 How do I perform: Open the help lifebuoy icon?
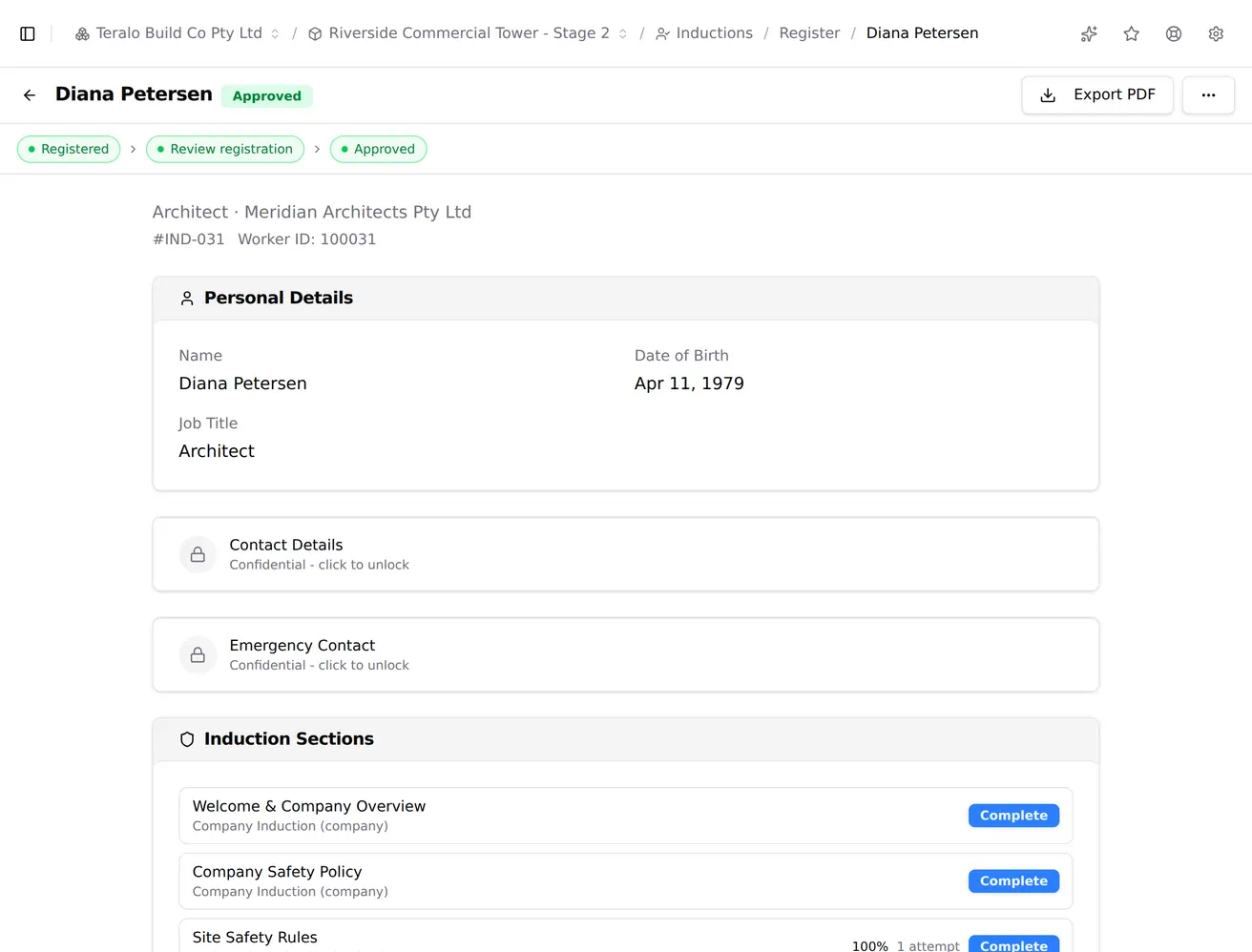coord(1174,33)
